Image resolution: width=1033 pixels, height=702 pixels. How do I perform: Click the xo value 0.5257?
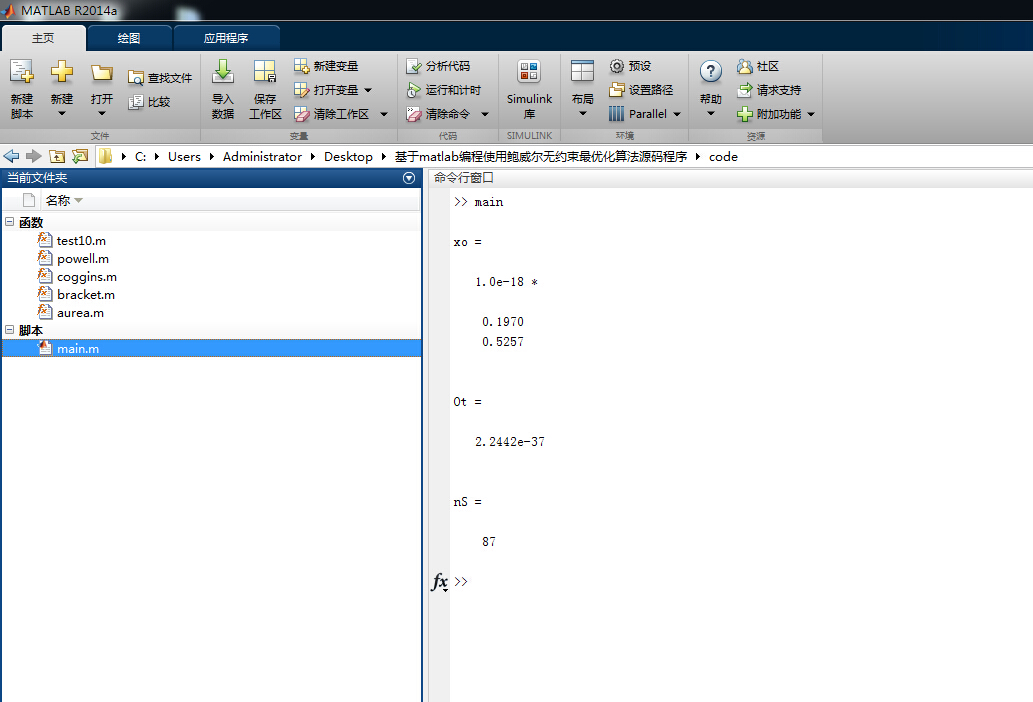[503, 342]
